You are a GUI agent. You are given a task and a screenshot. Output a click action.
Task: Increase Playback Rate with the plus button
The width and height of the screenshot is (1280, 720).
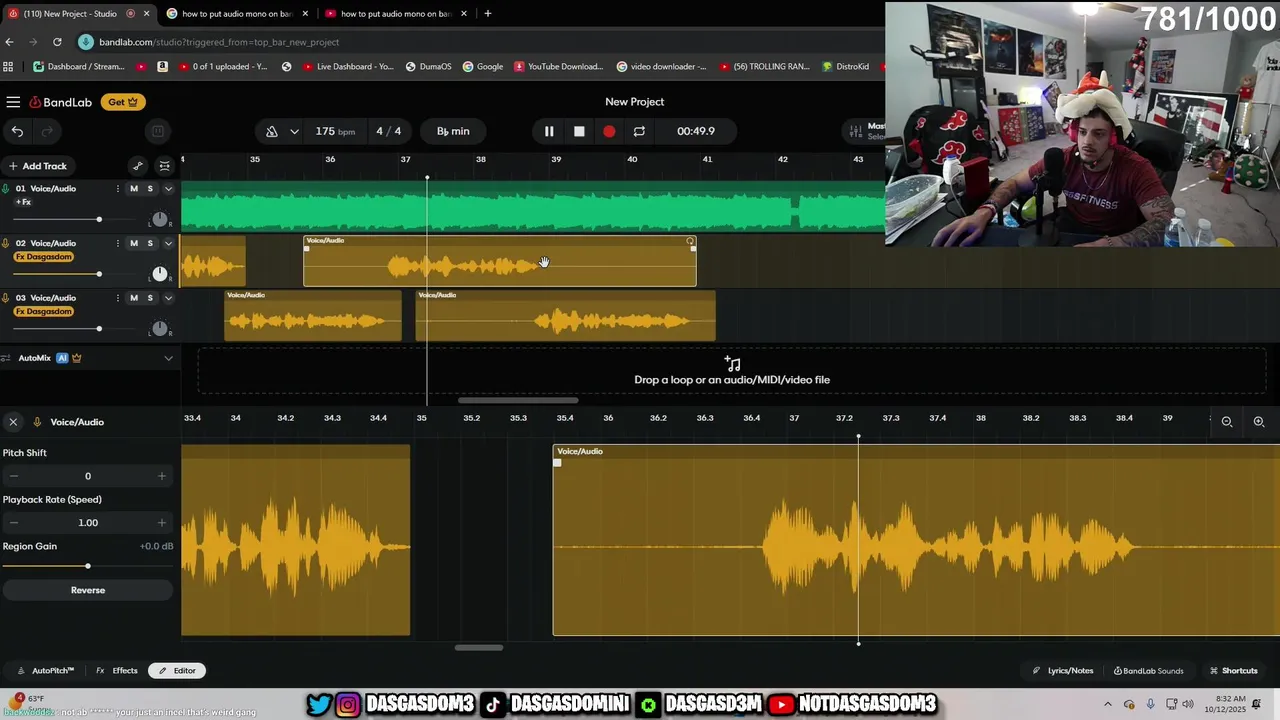pos(162,523)
